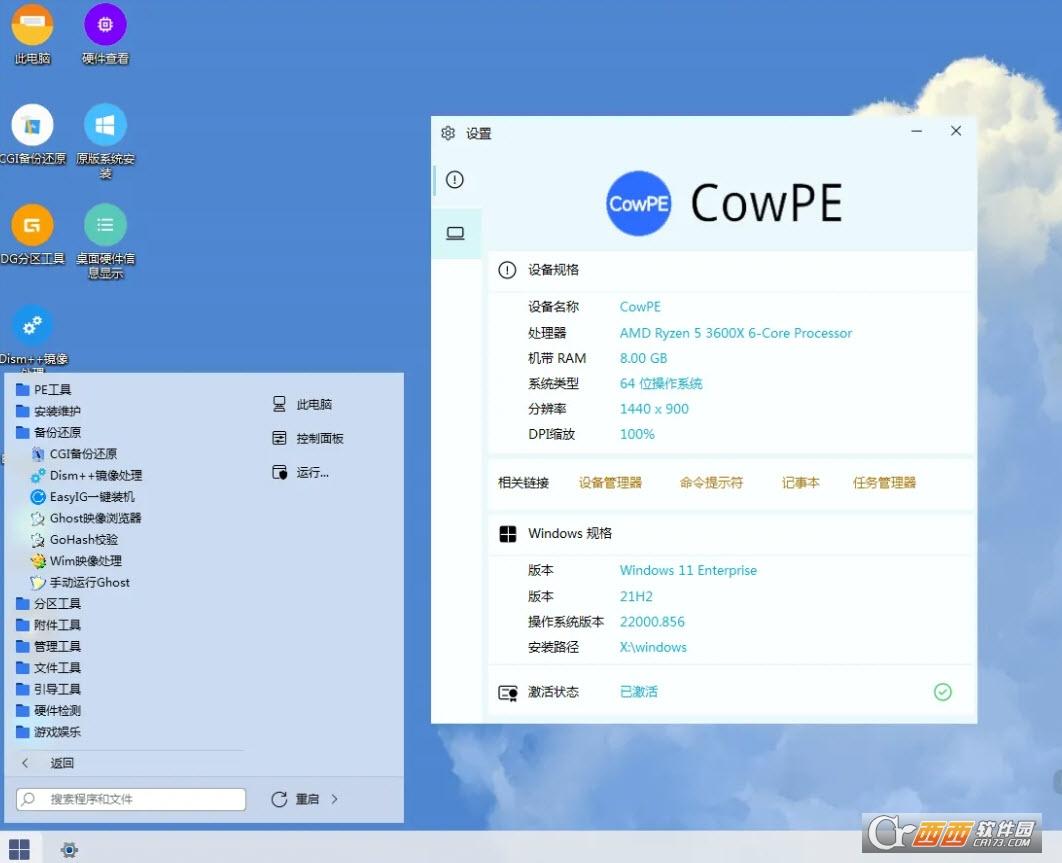Open the 设备管理器 link

(x=610, y=483)
